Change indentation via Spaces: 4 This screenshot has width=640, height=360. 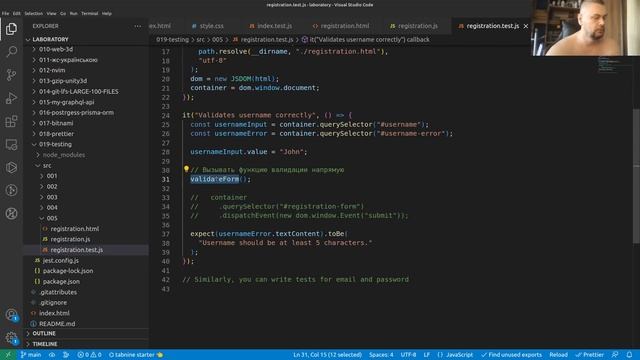click(x=381, y=355)
